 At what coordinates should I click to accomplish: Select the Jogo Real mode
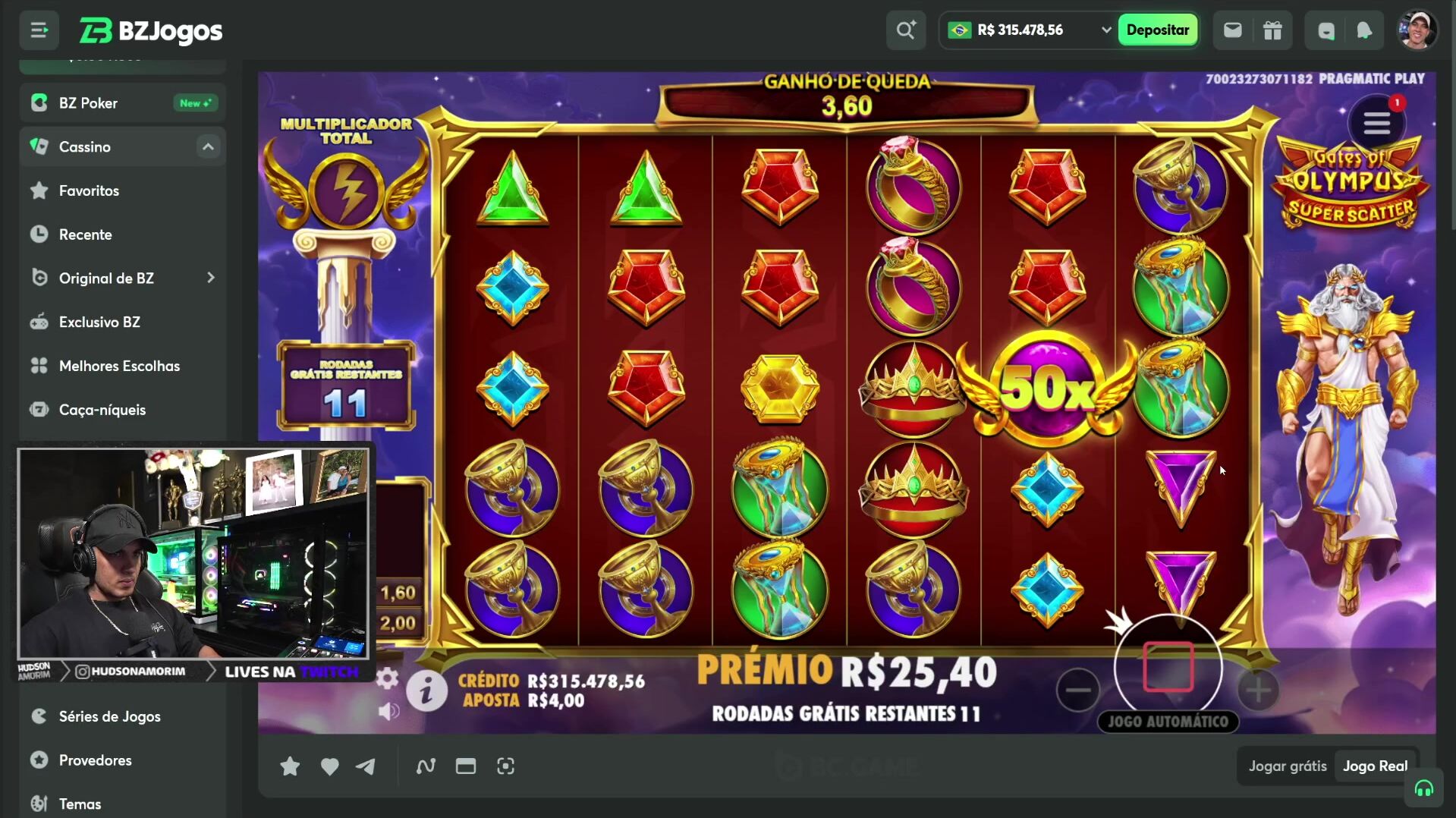(x=1375, y=766)
